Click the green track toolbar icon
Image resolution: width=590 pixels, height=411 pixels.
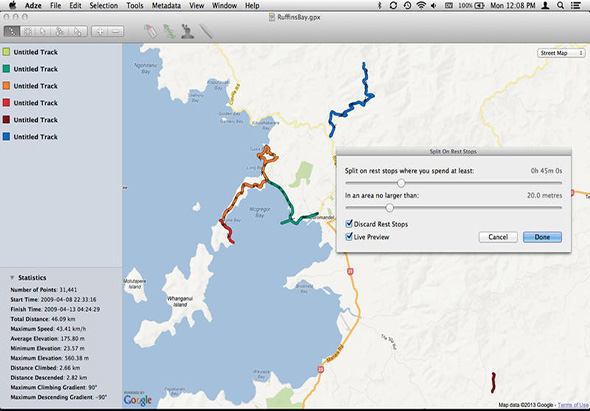click(169, 31)
